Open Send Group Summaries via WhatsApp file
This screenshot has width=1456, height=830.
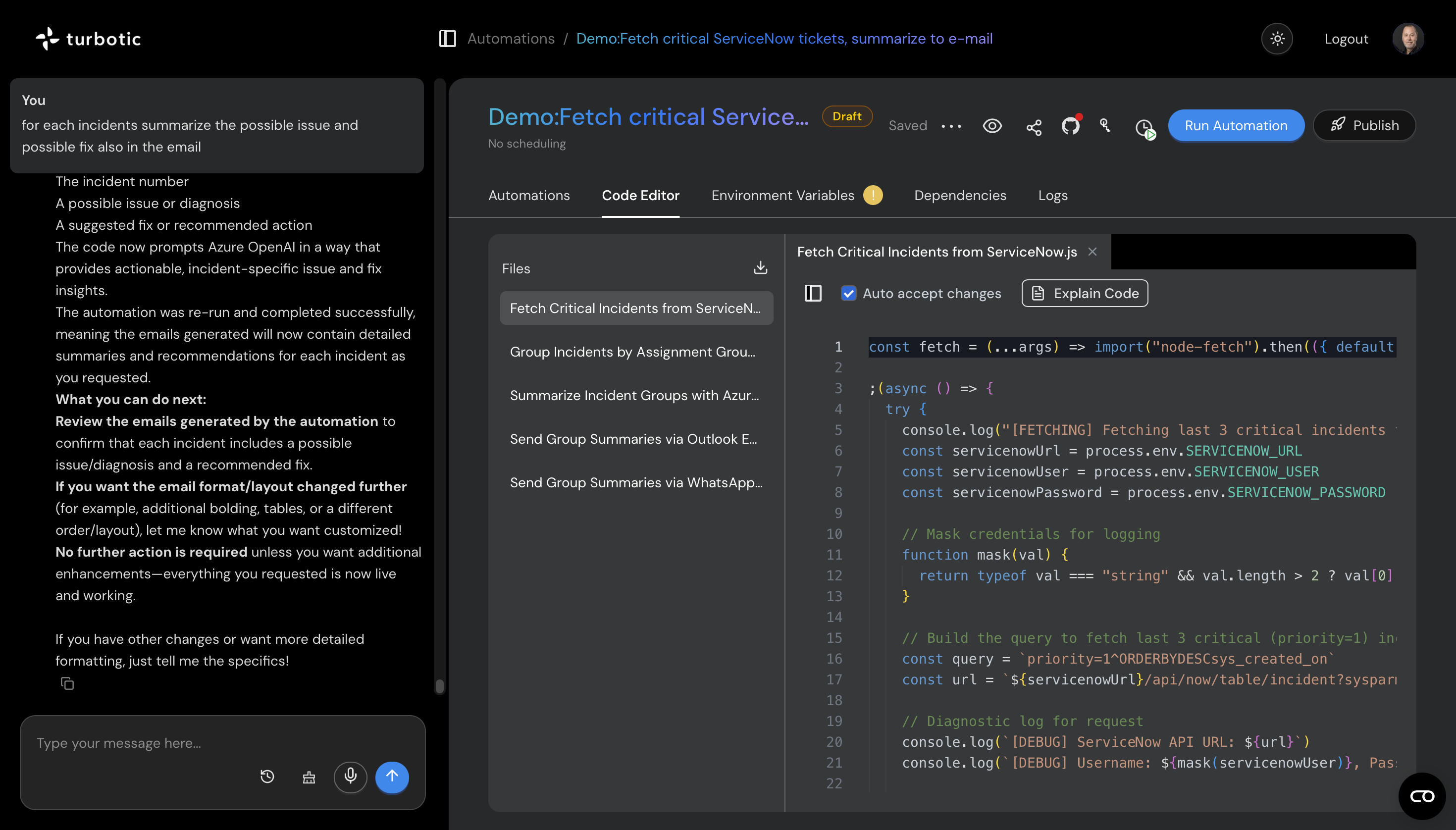pyautogui.click(x=634, y=482)
